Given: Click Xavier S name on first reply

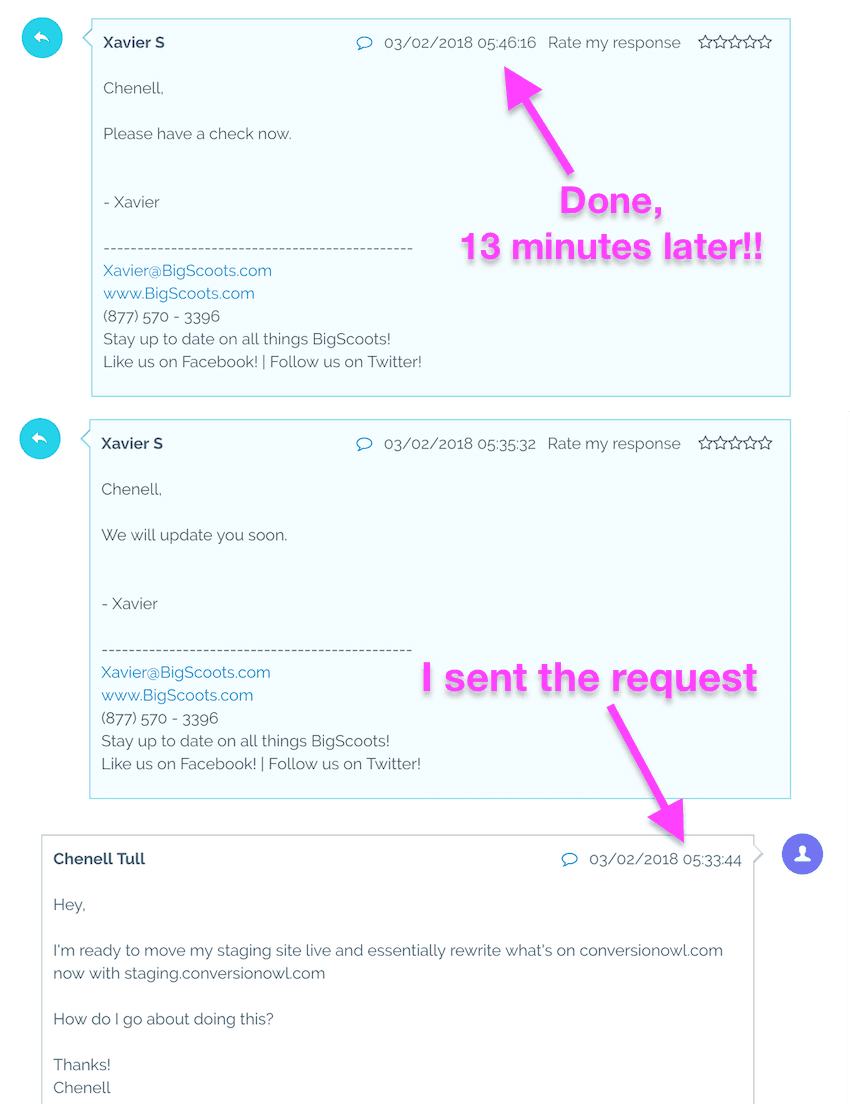Looking at the screenshot, I should tap(134, 42).
